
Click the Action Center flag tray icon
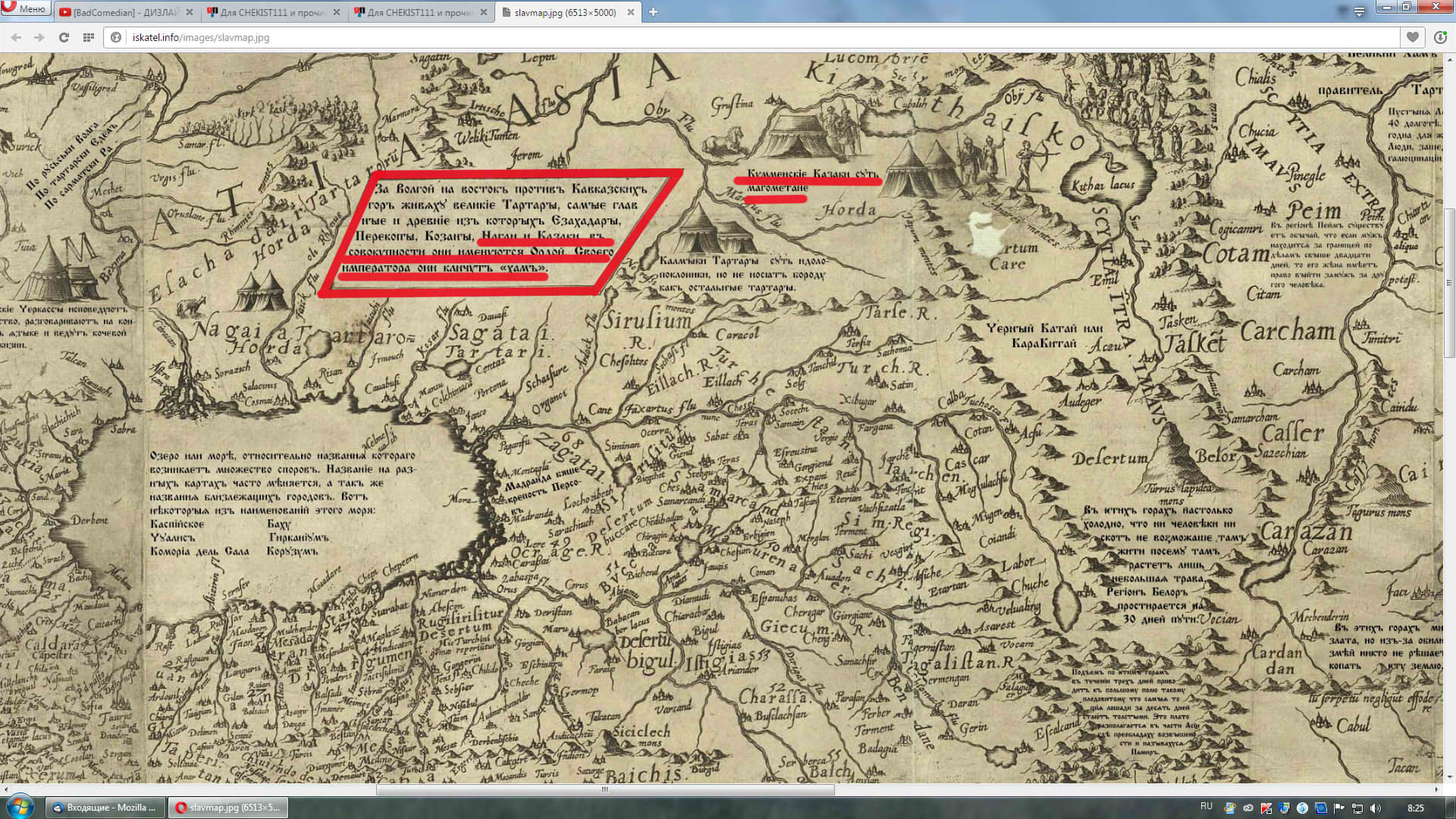pyautogui.click(x=1339, y=808)
